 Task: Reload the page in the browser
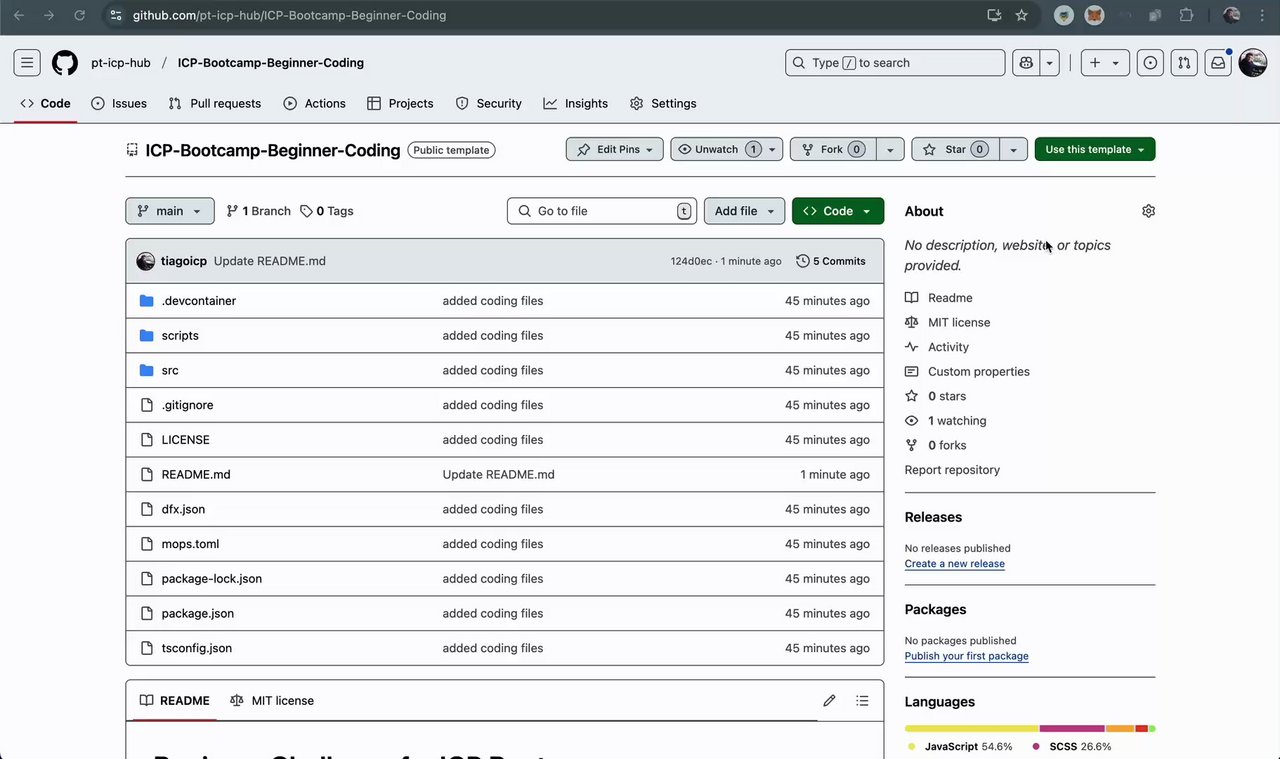[x=80, y=16]
